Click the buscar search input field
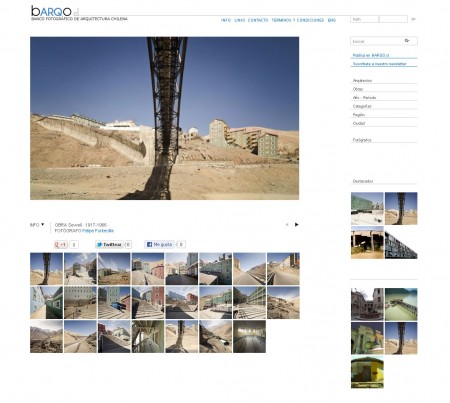 coord(377,41)
